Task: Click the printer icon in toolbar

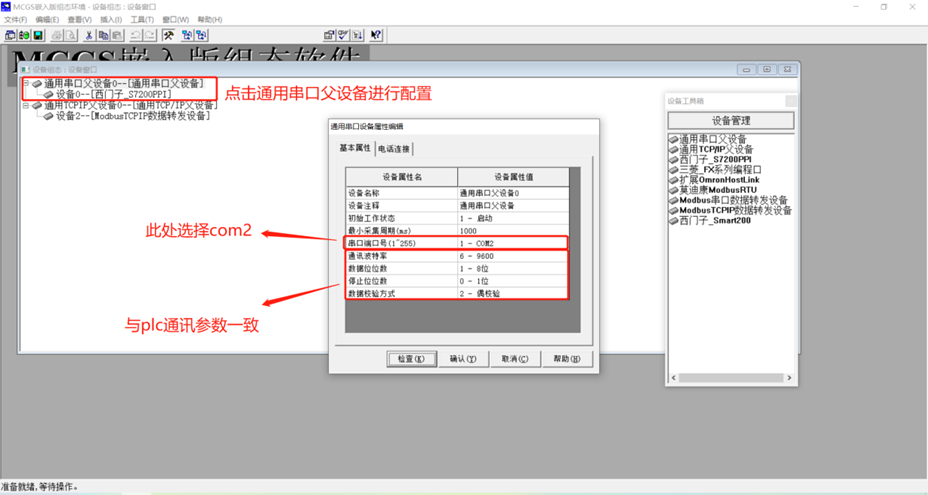Action: (x=57, y=36)
